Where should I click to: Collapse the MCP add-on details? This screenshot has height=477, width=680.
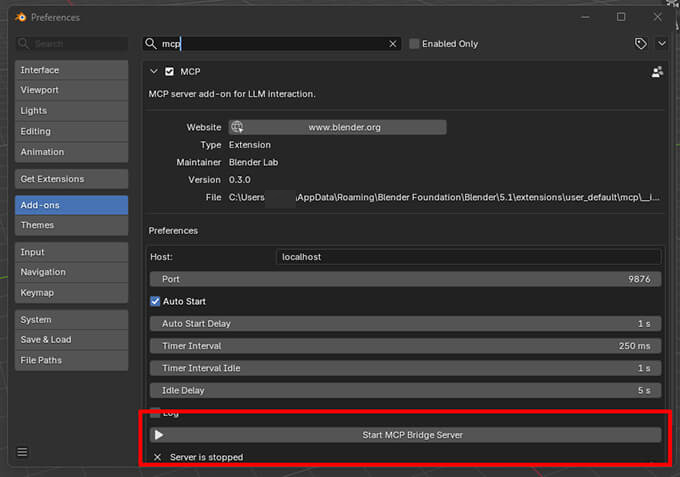(x=154, y=72)
